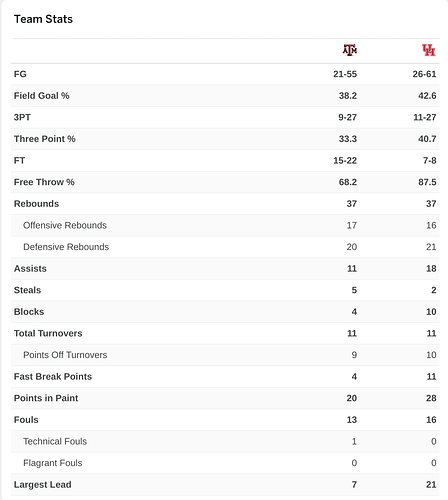
Task: Click the Houston Cougars team logo
Action: tap(429, 50)
